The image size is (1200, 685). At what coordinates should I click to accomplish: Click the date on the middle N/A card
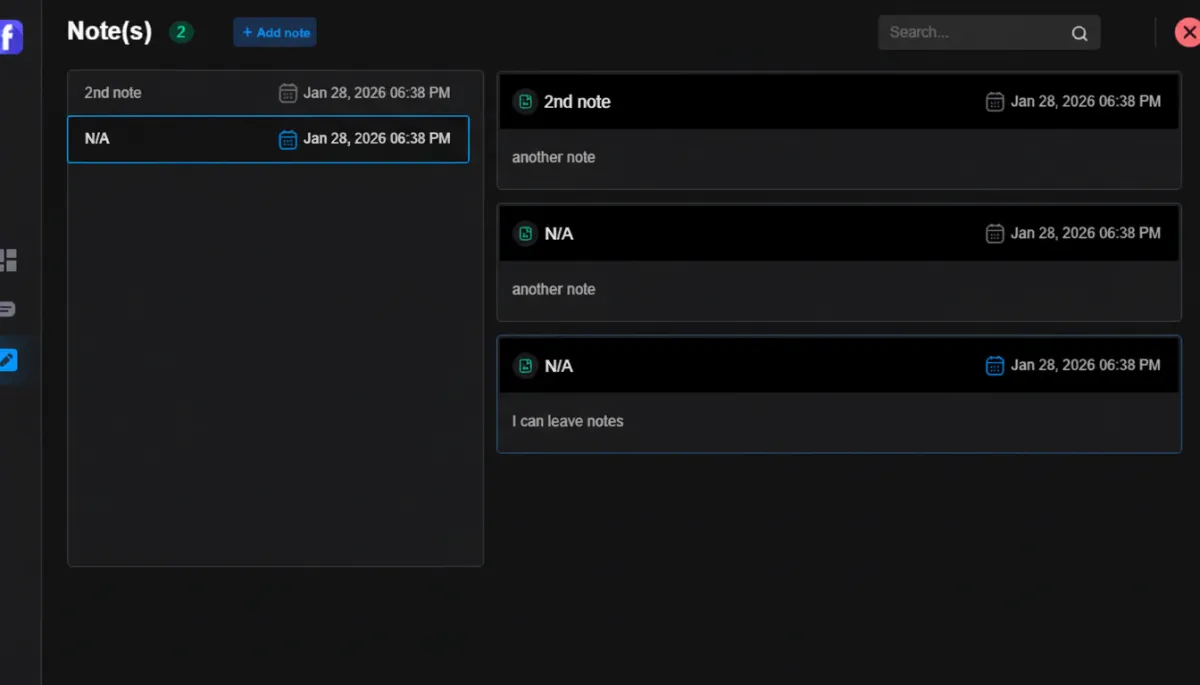[1086, 233]
